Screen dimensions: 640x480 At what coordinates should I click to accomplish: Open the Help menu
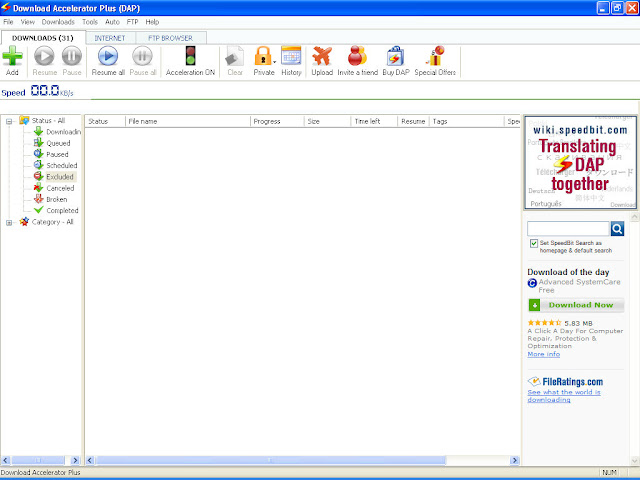coord(152,22)
